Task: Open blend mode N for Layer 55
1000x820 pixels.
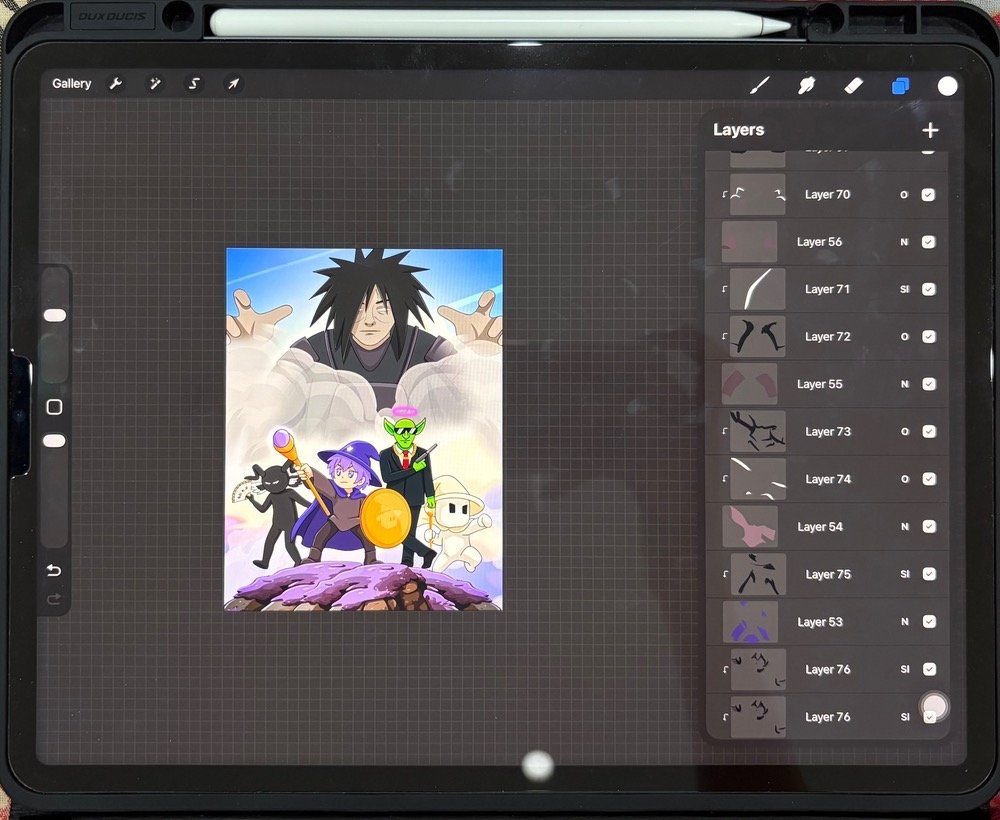Action: (x=904, y=384)
